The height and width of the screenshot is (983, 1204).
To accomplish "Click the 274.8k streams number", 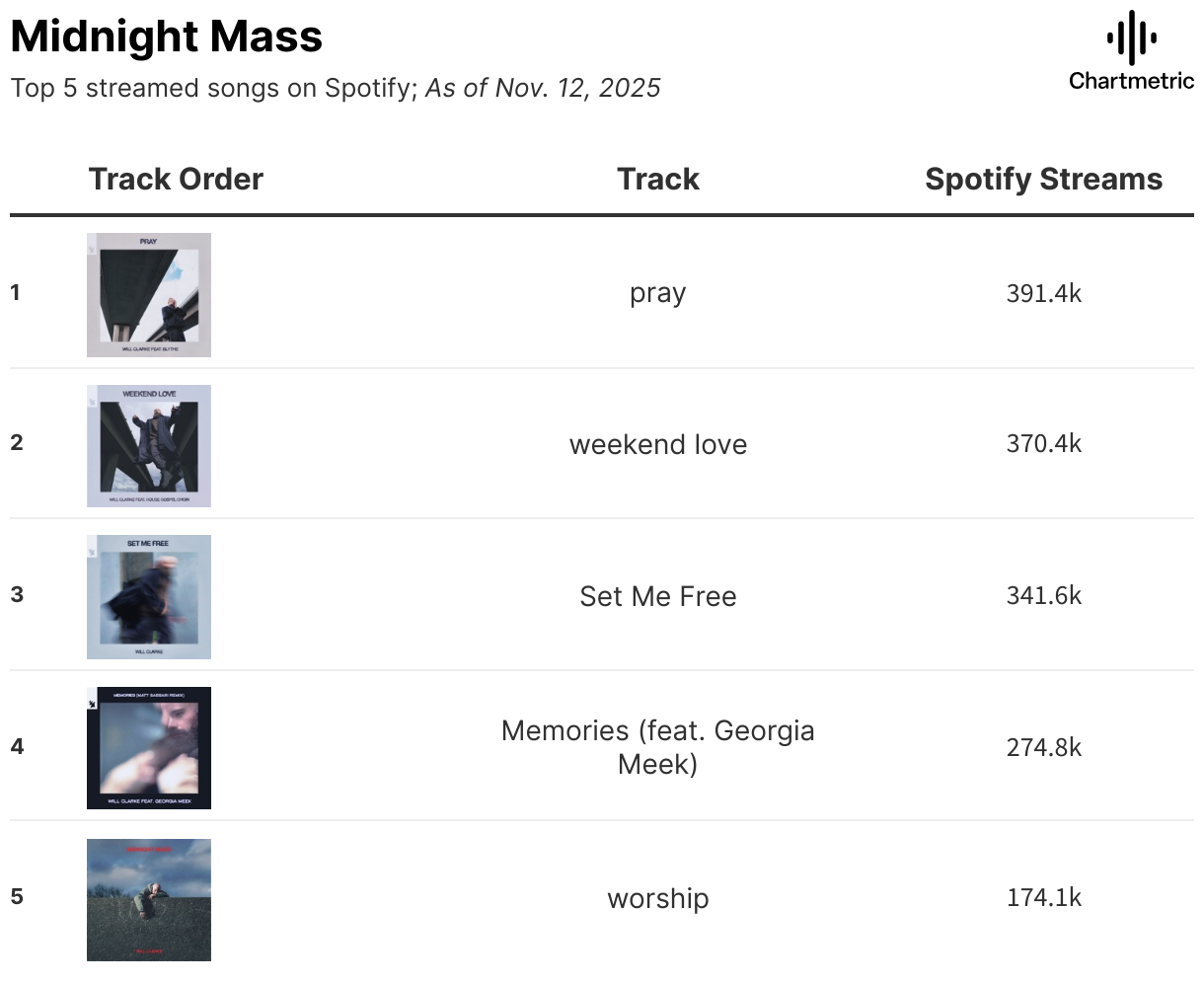I will coord(1044,747).
